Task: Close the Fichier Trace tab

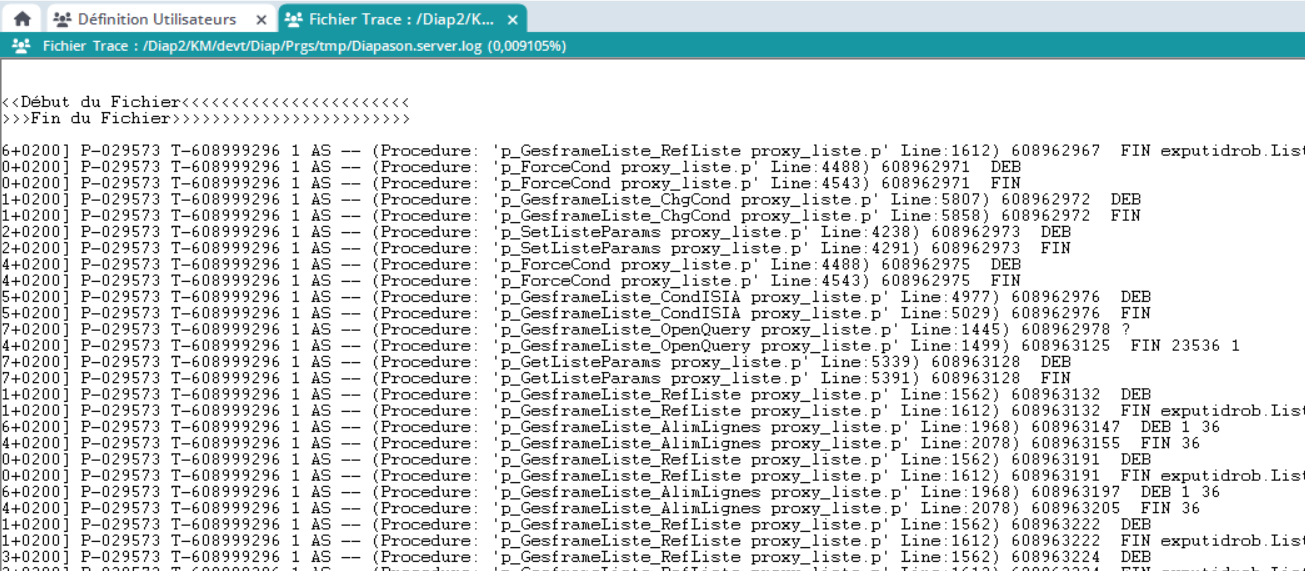Action: click(512, 20)
